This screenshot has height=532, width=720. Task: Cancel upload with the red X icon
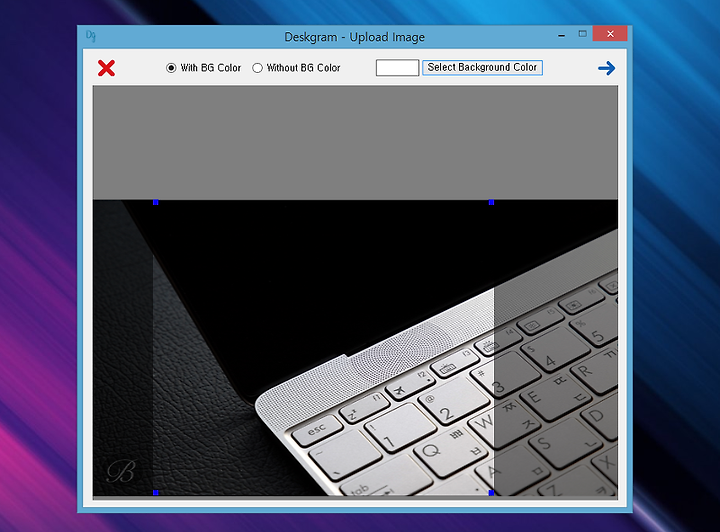106,68
